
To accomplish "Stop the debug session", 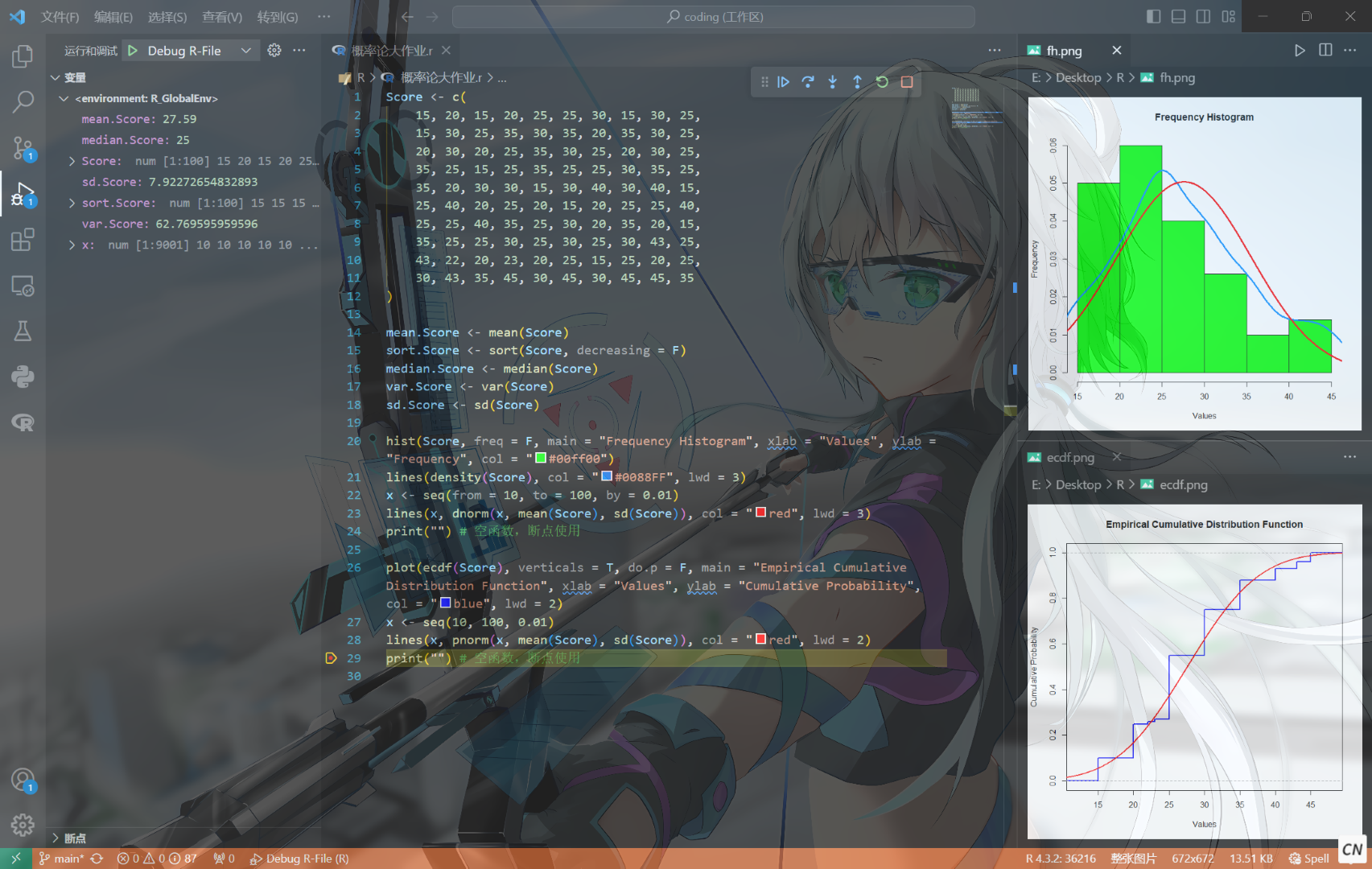I will (907, 82).
